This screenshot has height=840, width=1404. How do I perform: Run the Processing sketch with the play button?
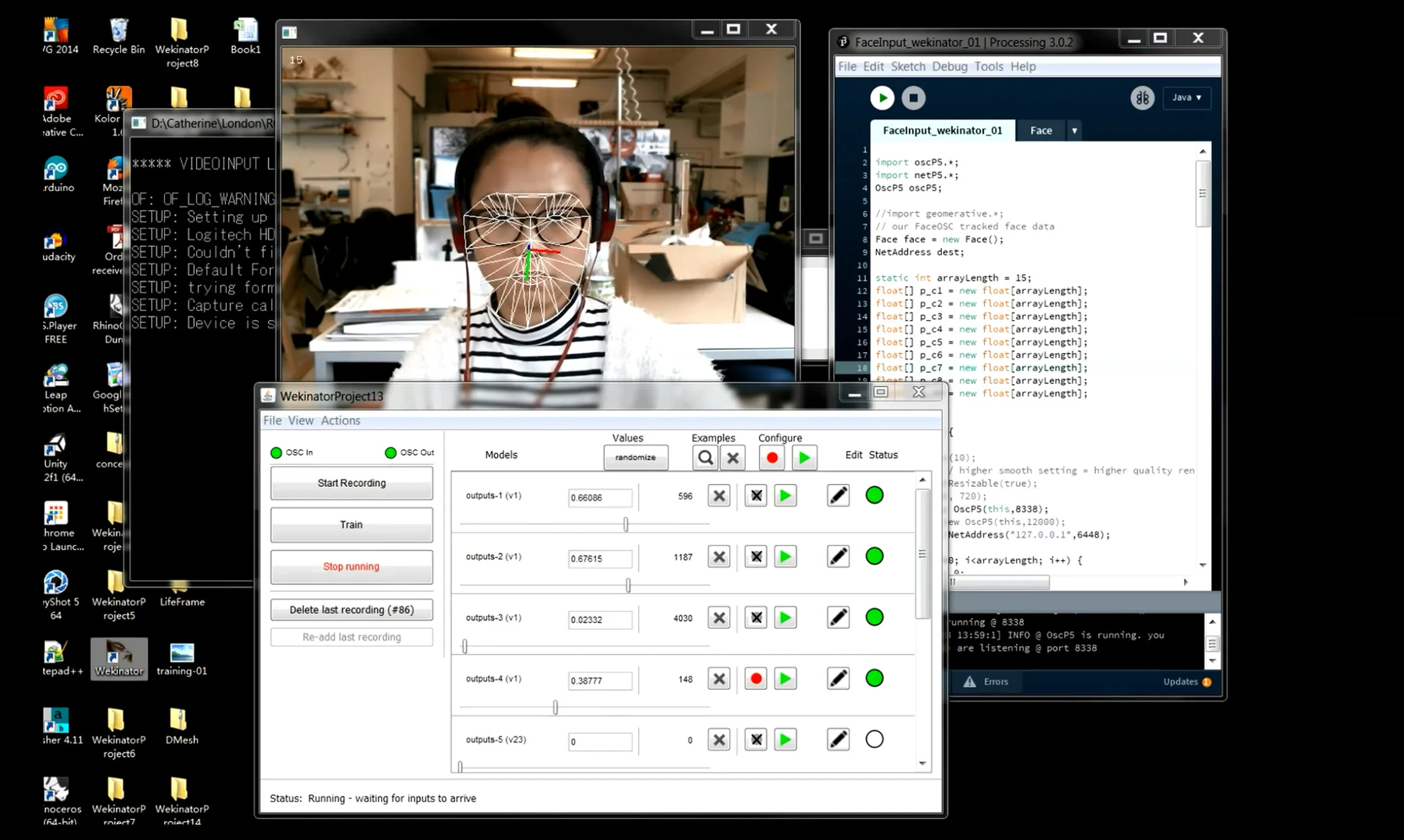pyautogui.click(x=882, y=98)
